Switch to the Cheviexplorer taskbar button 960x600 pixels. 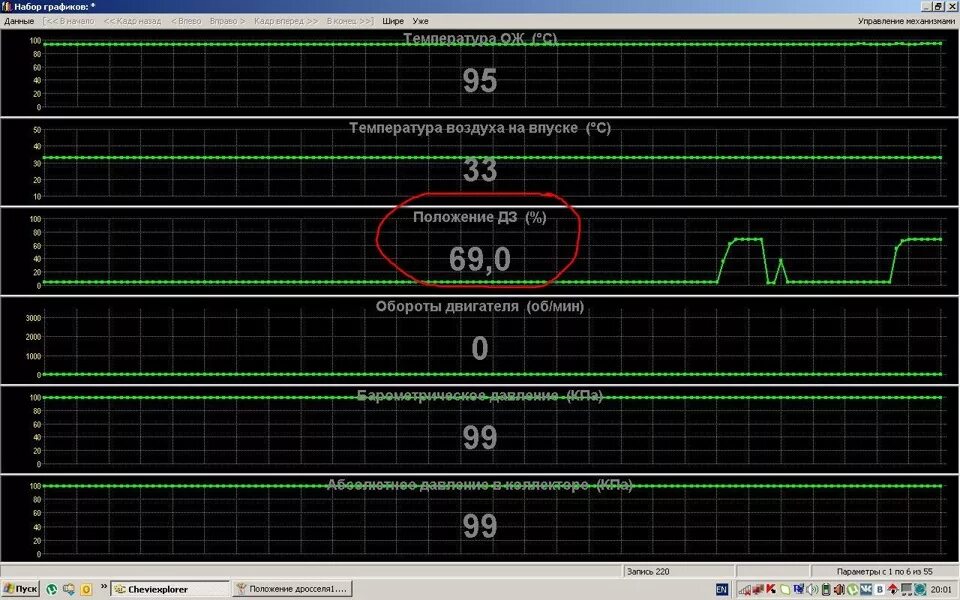[x=170, y=589]
